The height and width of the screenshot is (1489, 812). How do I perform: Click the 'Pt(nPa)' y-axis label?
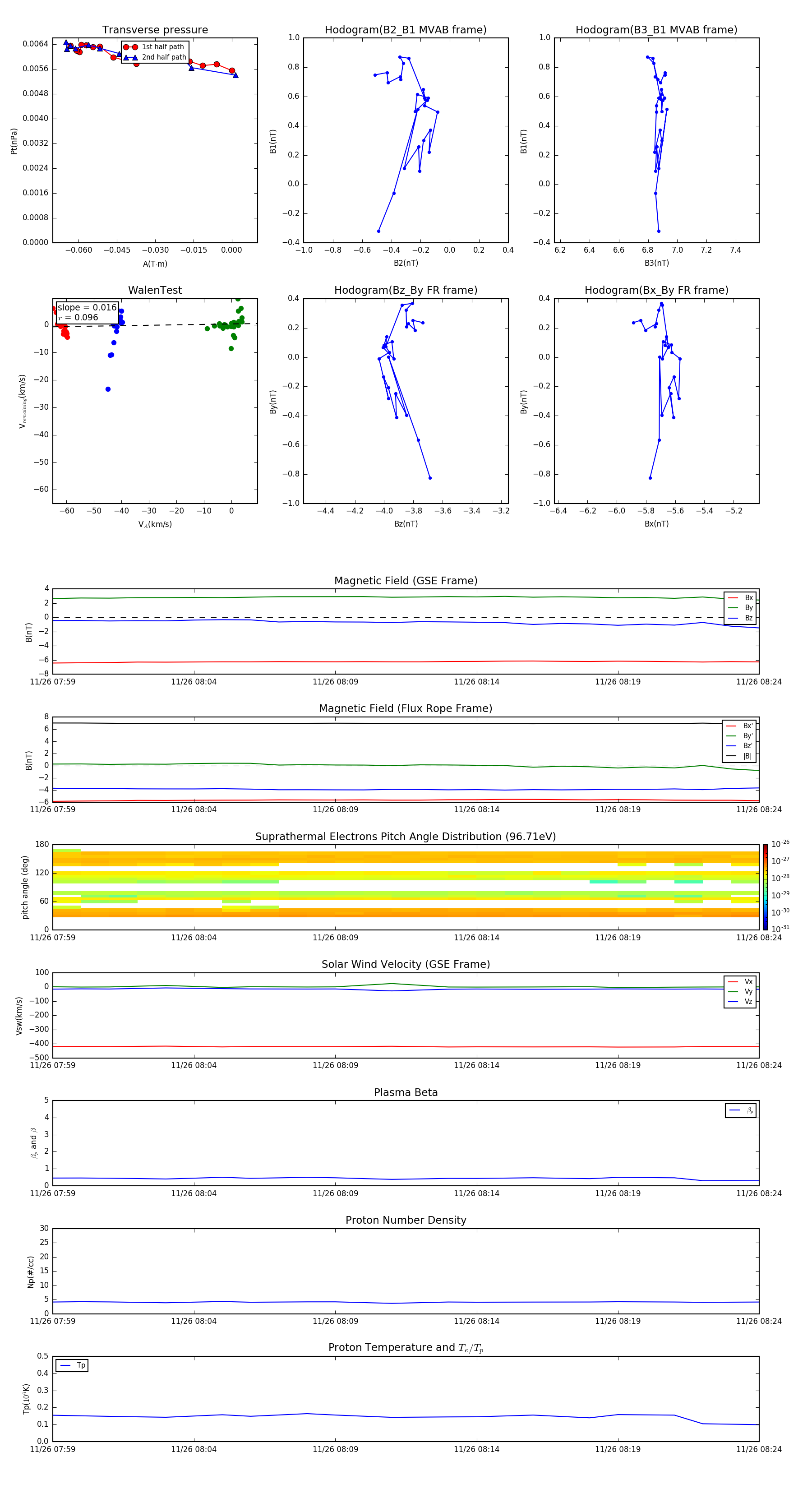[14, 141]
